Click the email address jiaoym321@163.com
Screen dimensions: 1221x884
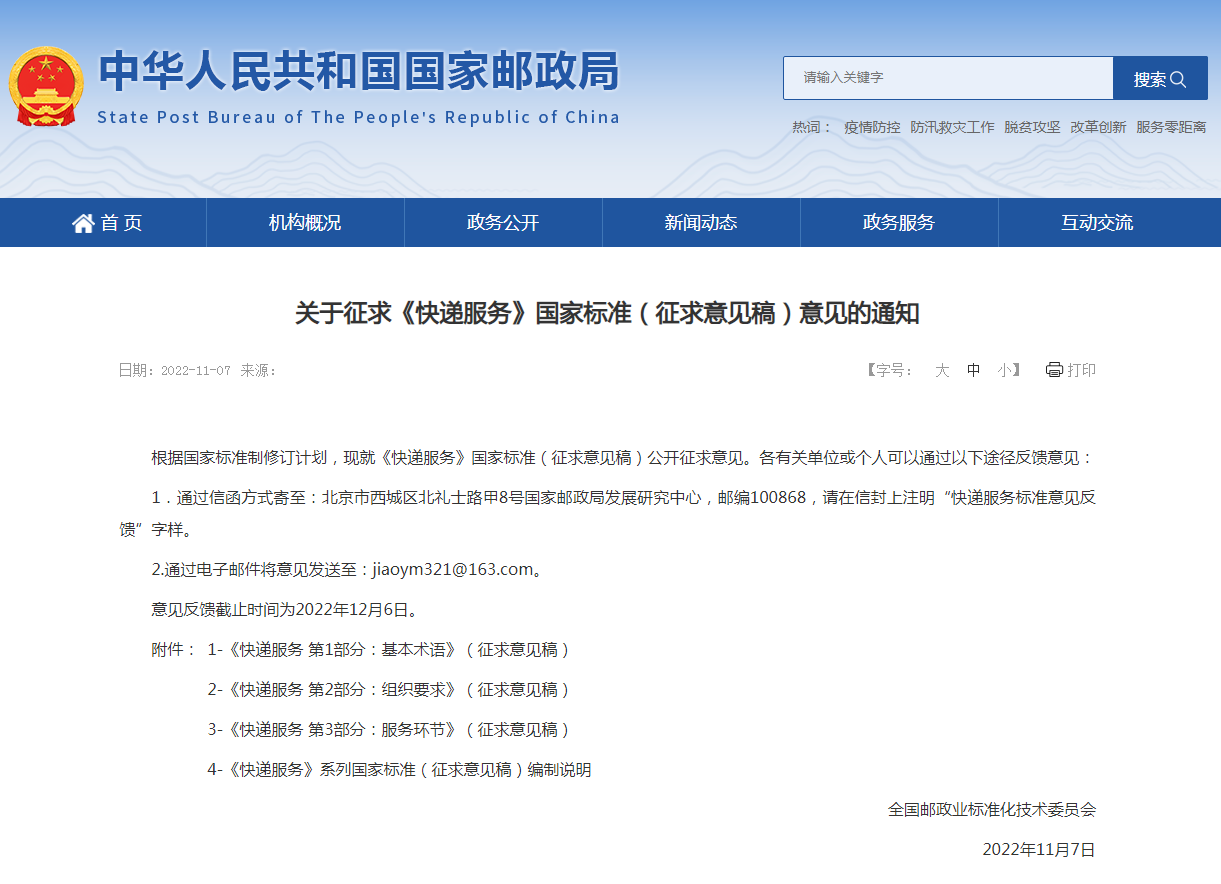pyautogui.click(x=452, y=570)
